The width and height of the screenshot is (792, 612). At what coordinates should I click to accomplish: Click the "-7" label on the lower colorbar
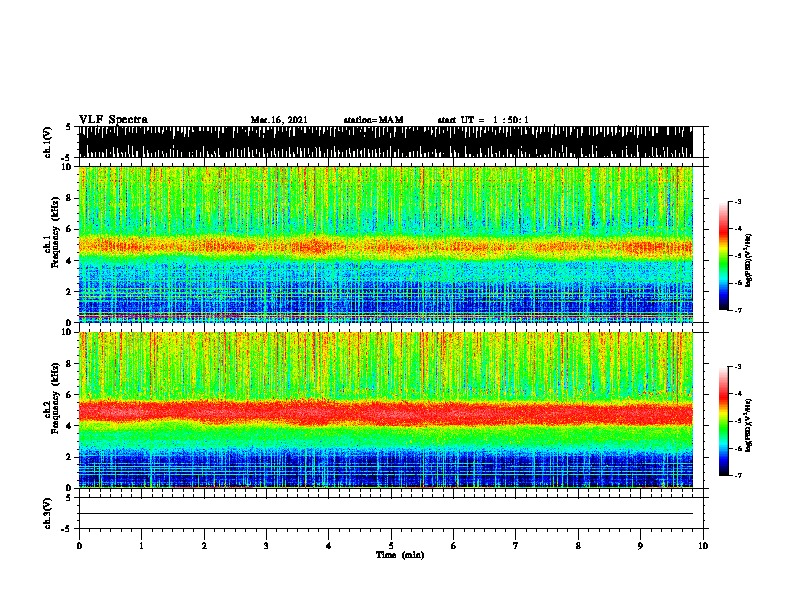737,475
